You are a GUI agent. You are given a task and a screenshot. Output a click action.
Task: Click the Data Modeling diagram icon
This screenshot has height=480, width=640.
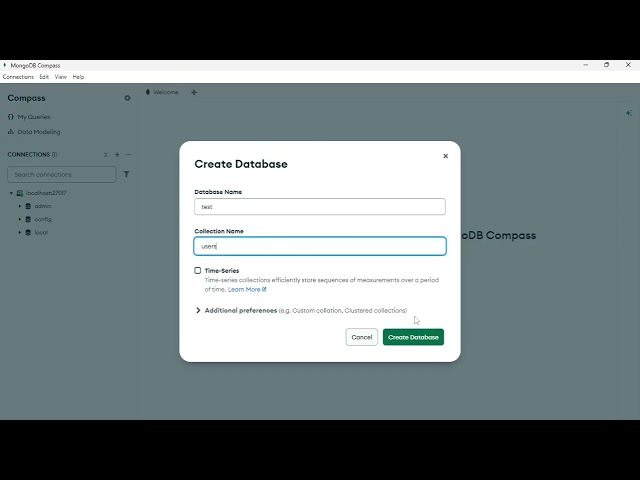coord(11,132)
